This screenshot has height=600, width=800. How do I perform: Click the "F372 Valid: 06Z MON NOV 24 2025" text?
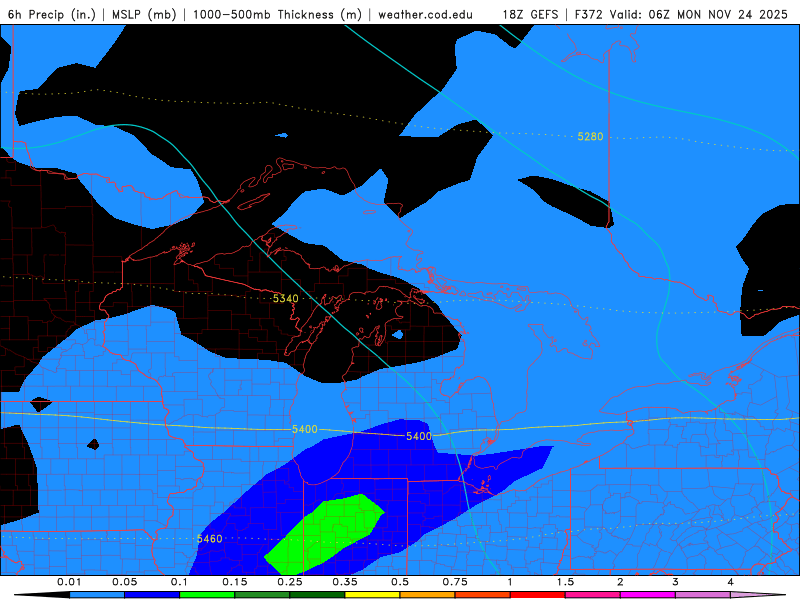pos(681,14)
